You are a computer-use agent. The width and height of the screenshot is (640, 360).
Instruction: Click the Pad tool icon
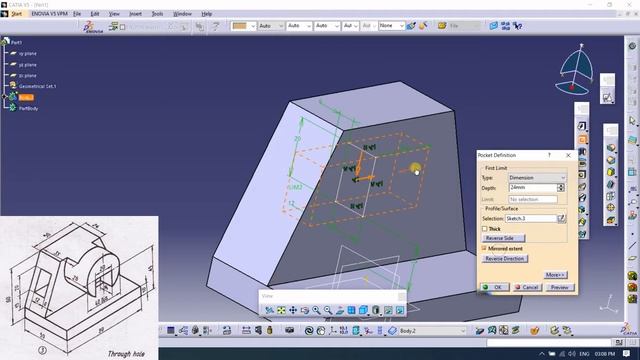[582, 126]
